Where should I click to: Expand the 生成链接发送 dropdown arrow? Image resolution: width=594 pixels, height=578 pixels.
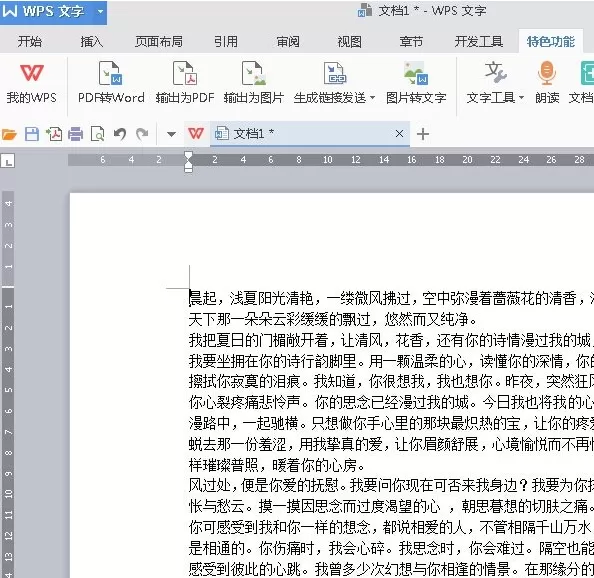[x=372, y=98]
